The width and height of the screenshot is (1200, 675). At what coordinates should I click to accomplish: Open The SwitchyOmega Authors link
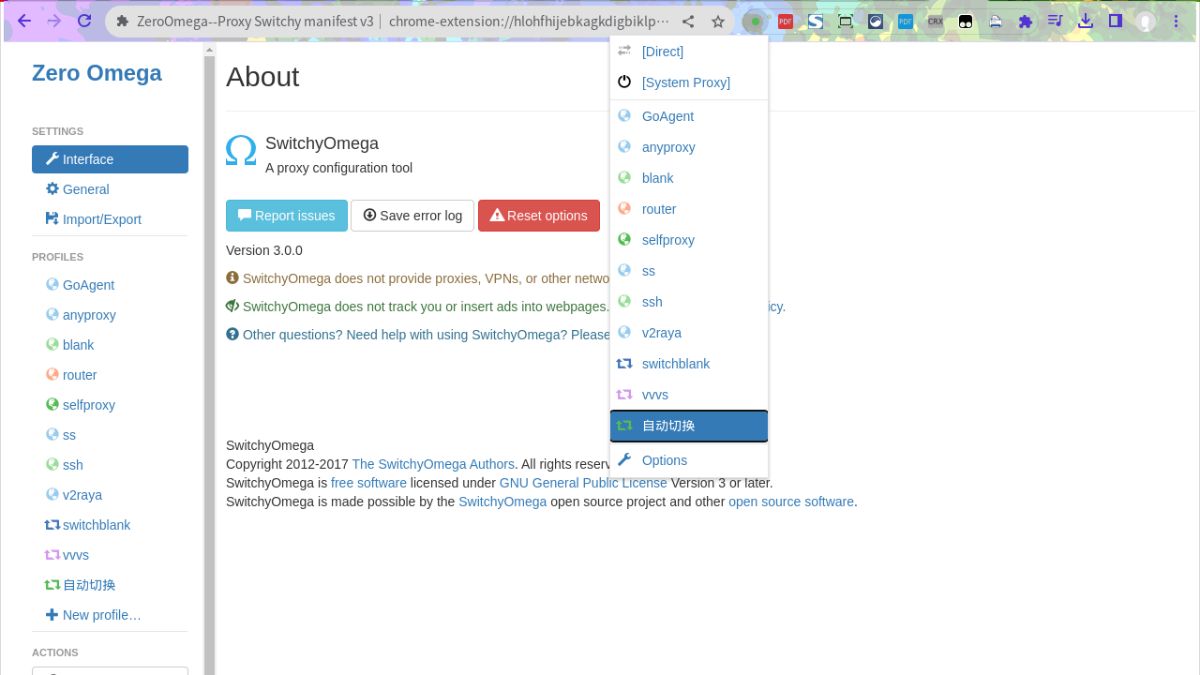tap(433, 464)
